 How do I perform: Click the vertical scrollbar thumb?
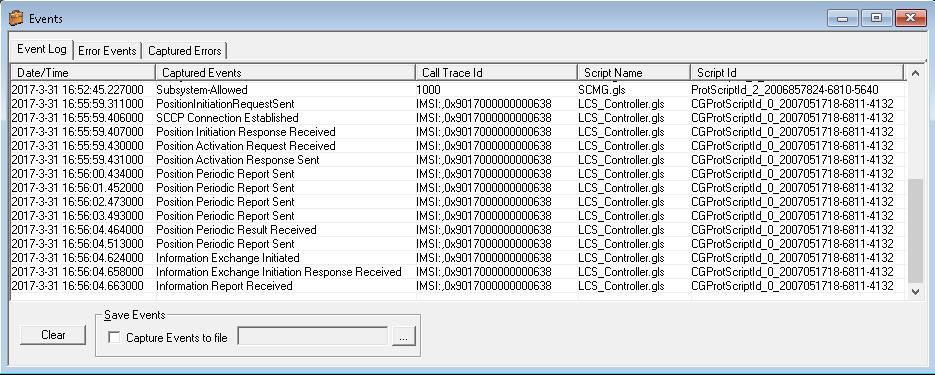click(915, 230)
